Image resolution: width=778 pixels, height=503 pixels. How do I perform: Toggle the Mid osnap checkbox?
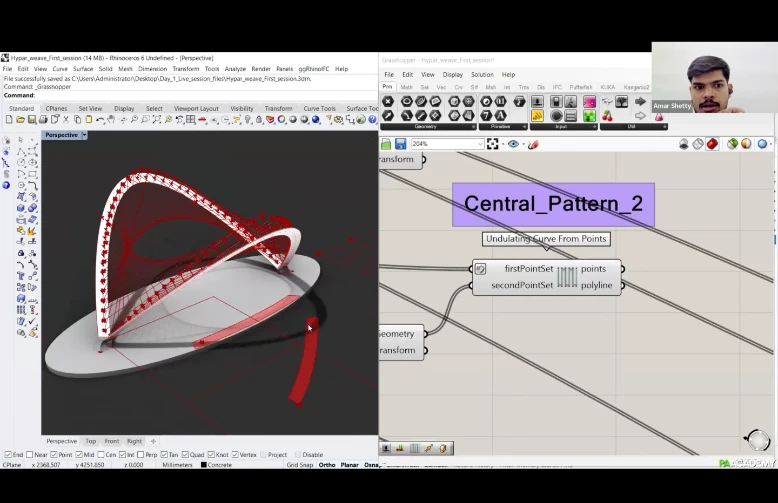pyautogui.click(x=79, y=455)
